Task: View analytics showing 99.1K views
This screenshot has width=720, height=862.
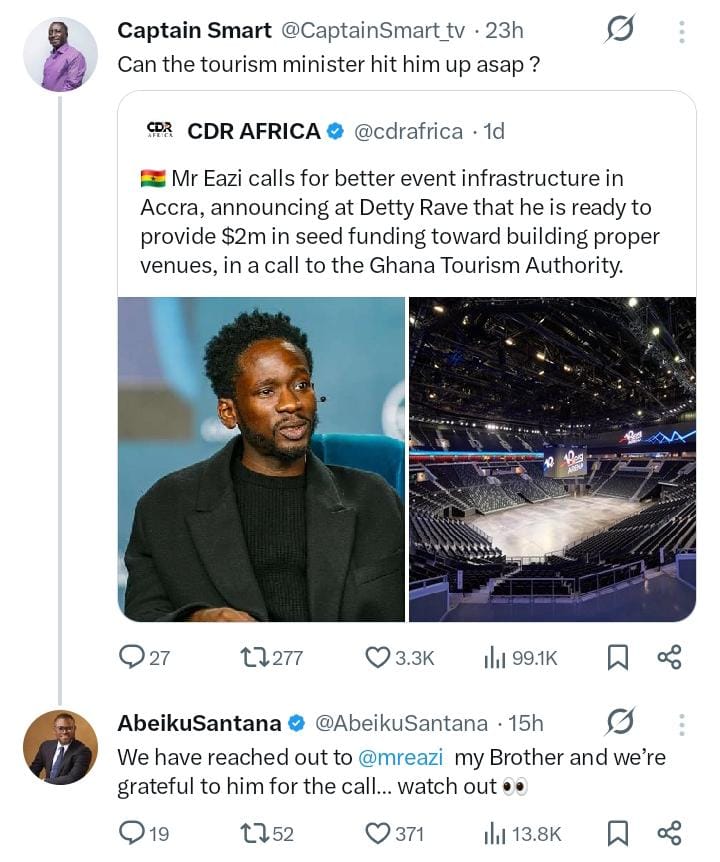Action: point(494,657)
